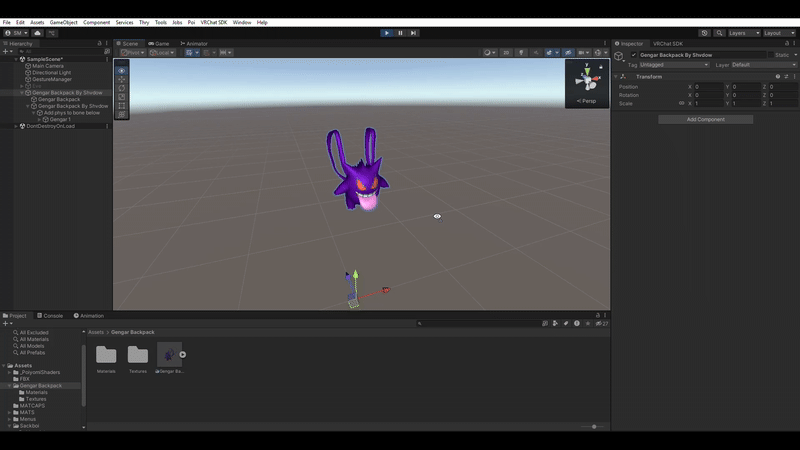The width and height of the screenshot is (800, 450).
Task: Click the Search by Label icon in Project
Action: pyautogui.click(x=566, y=323)
